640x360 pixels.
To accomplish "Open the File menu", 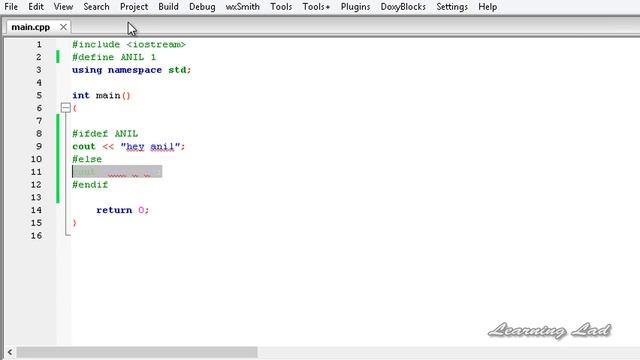I will [11, 7].
